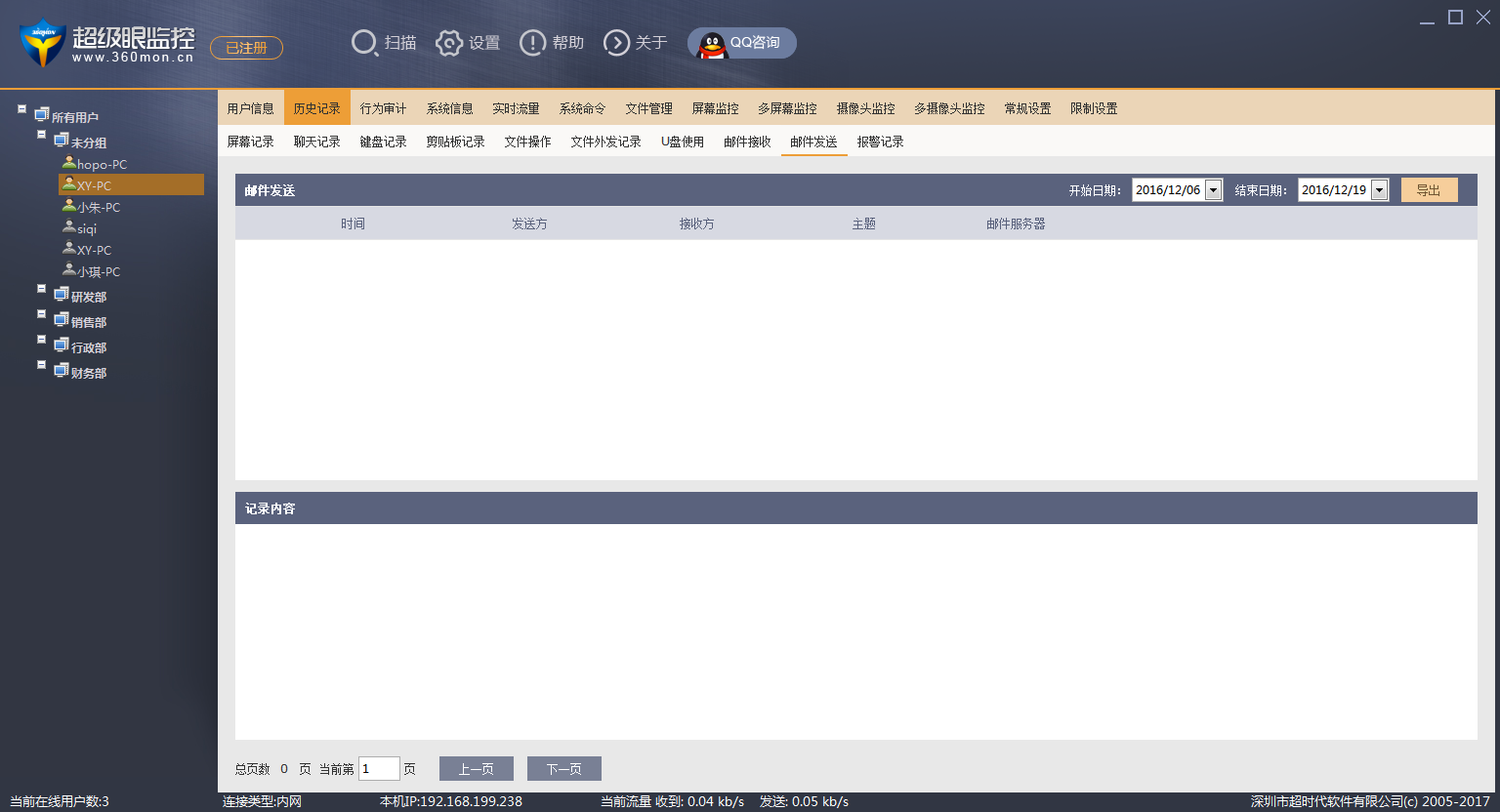Open the 行为审计 tab

pos(384,108)
